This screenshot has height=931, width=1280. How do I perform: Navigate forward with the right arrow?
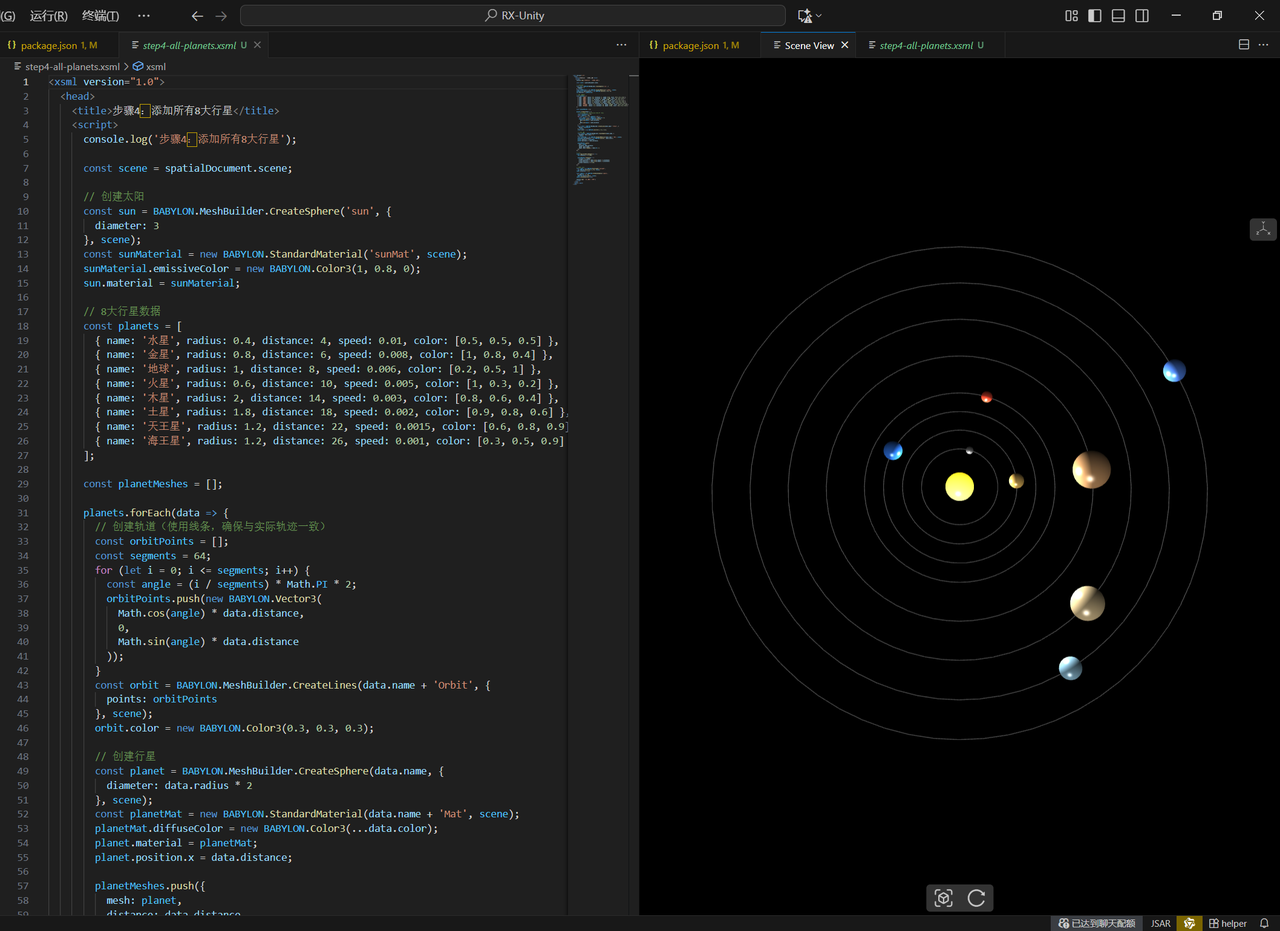coord(221,16)
